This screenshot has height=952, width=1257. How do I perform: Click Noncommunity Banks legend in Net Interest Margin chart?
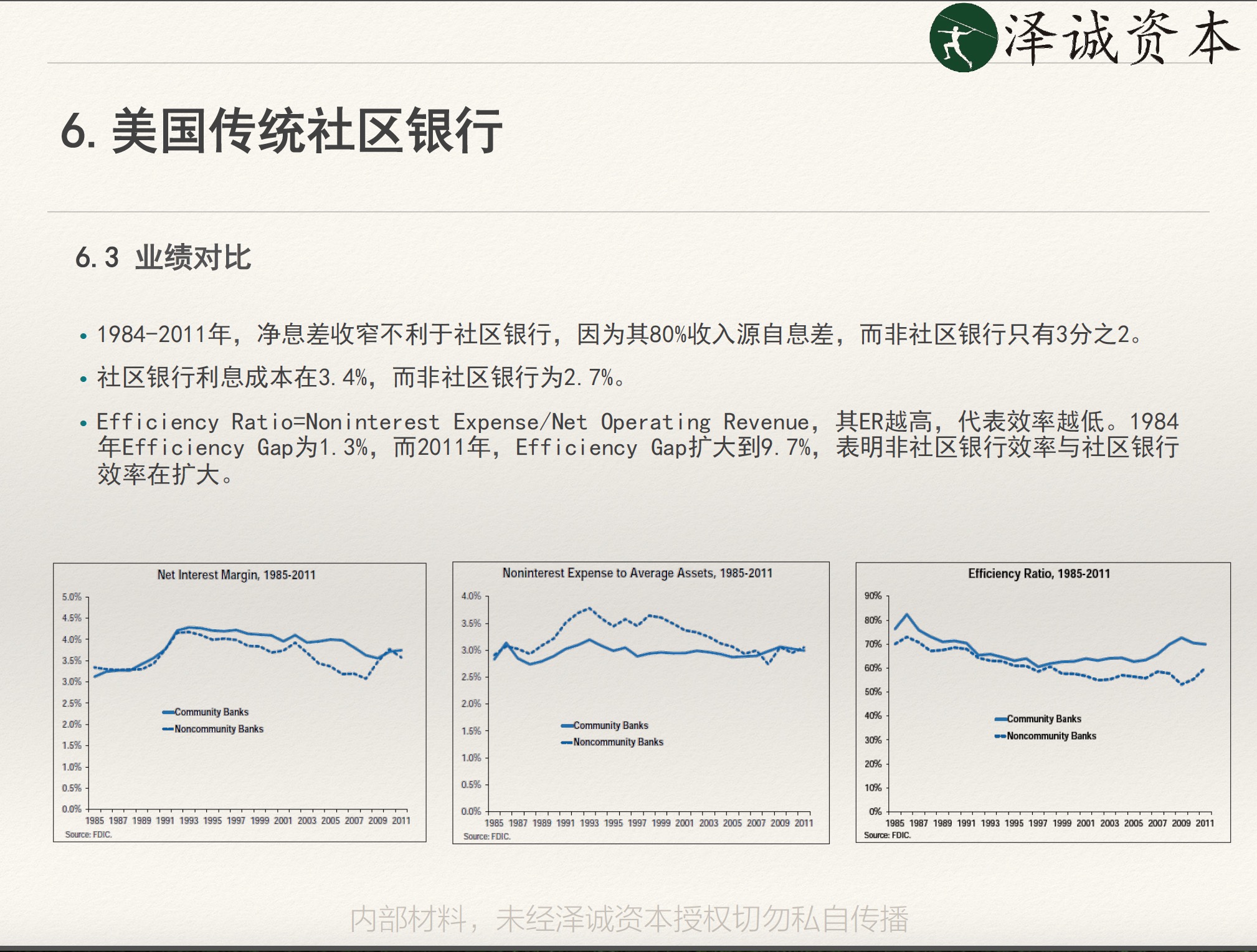point(212,728)
